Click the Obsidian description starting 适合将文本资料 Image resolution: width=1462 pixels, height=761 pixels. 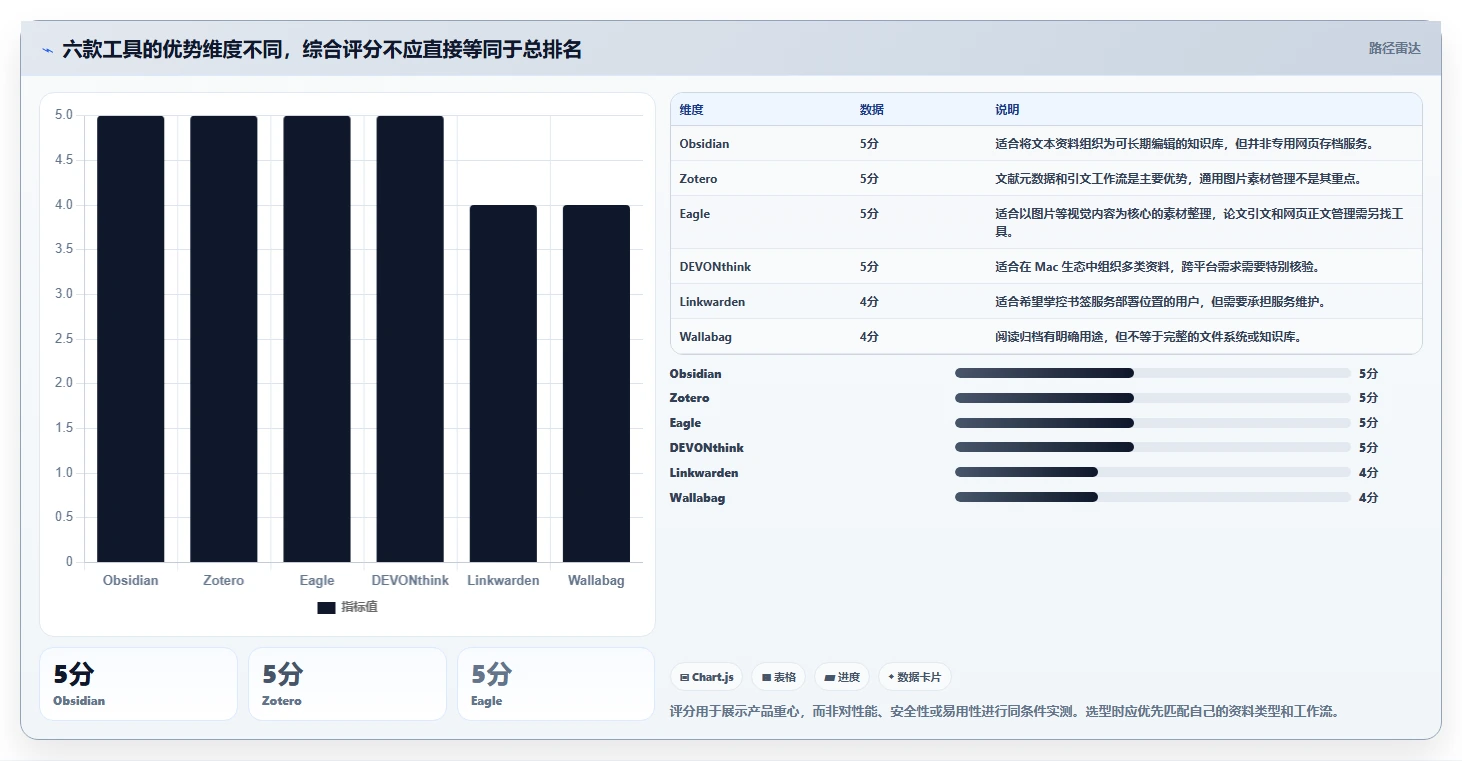pos(1185,144)
